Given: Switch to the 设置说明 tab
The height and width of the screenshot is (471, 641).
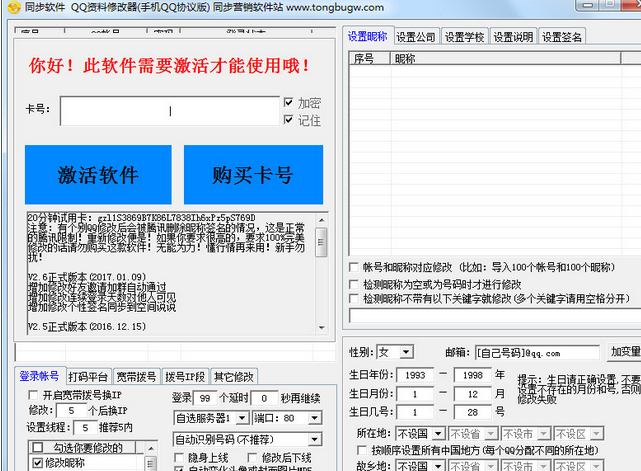Looking at the screenshot, I should [513, 37].
